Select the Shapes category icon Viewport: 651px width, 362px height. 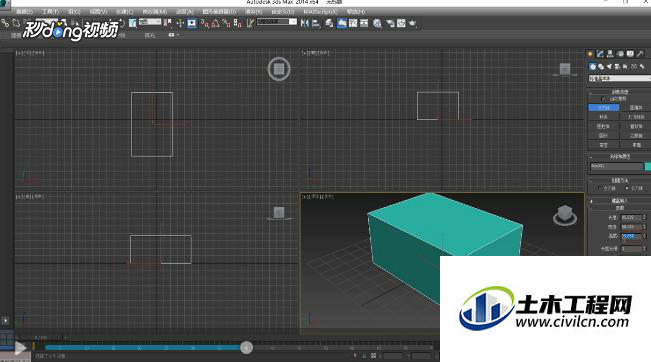click(x=601, y=67)
